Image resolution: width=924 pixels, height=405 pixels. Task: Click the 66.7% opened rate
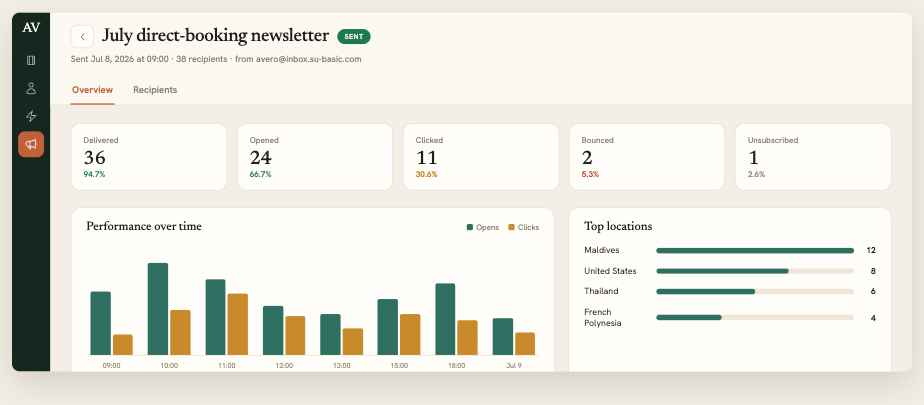260,174
